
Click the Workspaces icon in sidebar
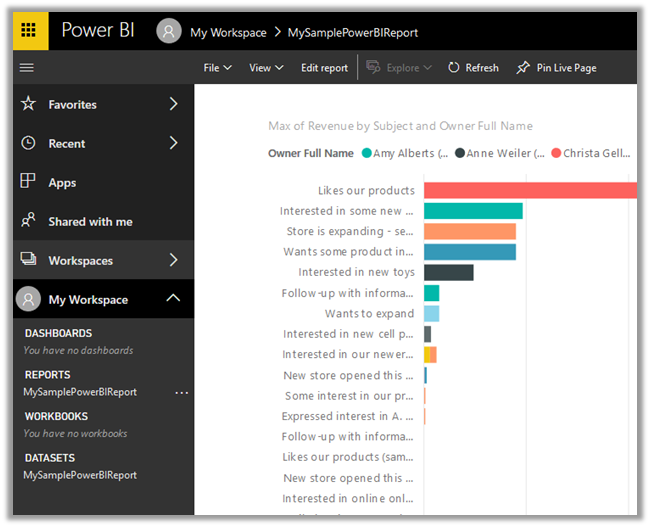(x=28, y=260)
